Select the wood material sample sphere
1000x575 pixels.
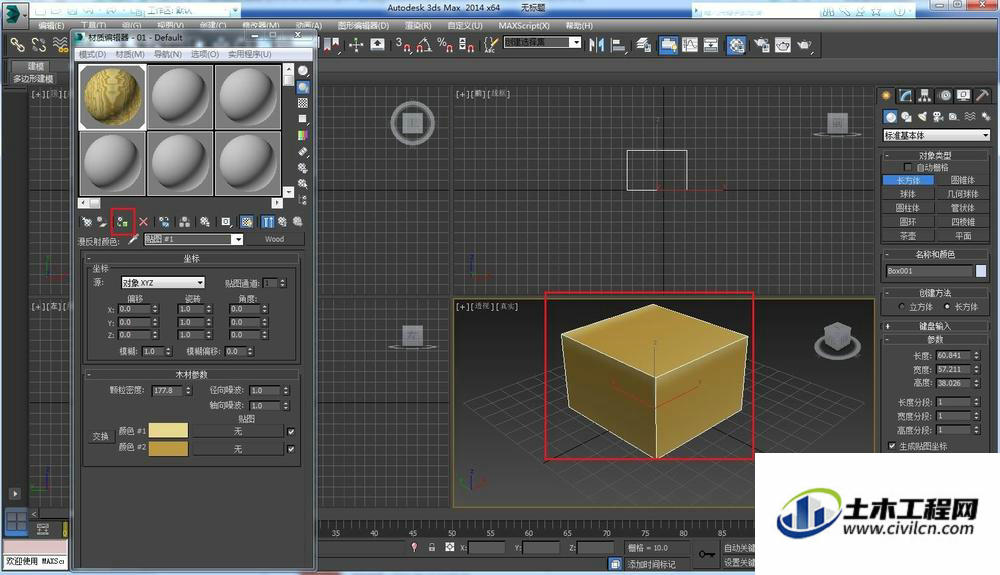[x=112, y=96]
